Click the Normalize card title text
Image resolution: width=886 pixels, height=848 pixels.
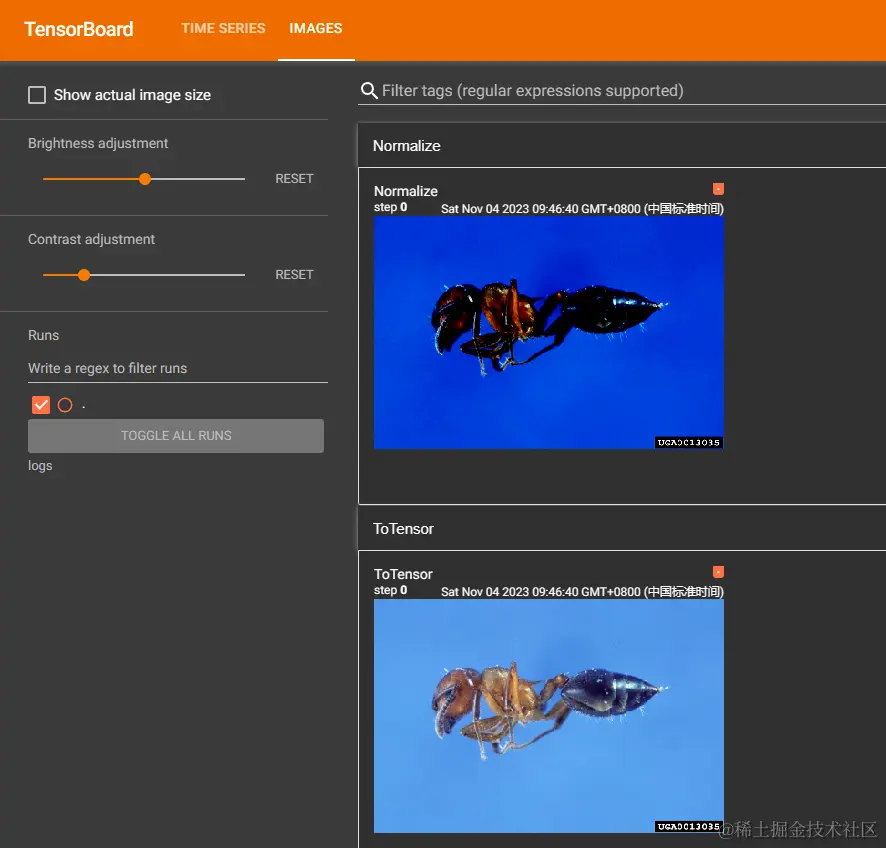click(x=406, y=191)
